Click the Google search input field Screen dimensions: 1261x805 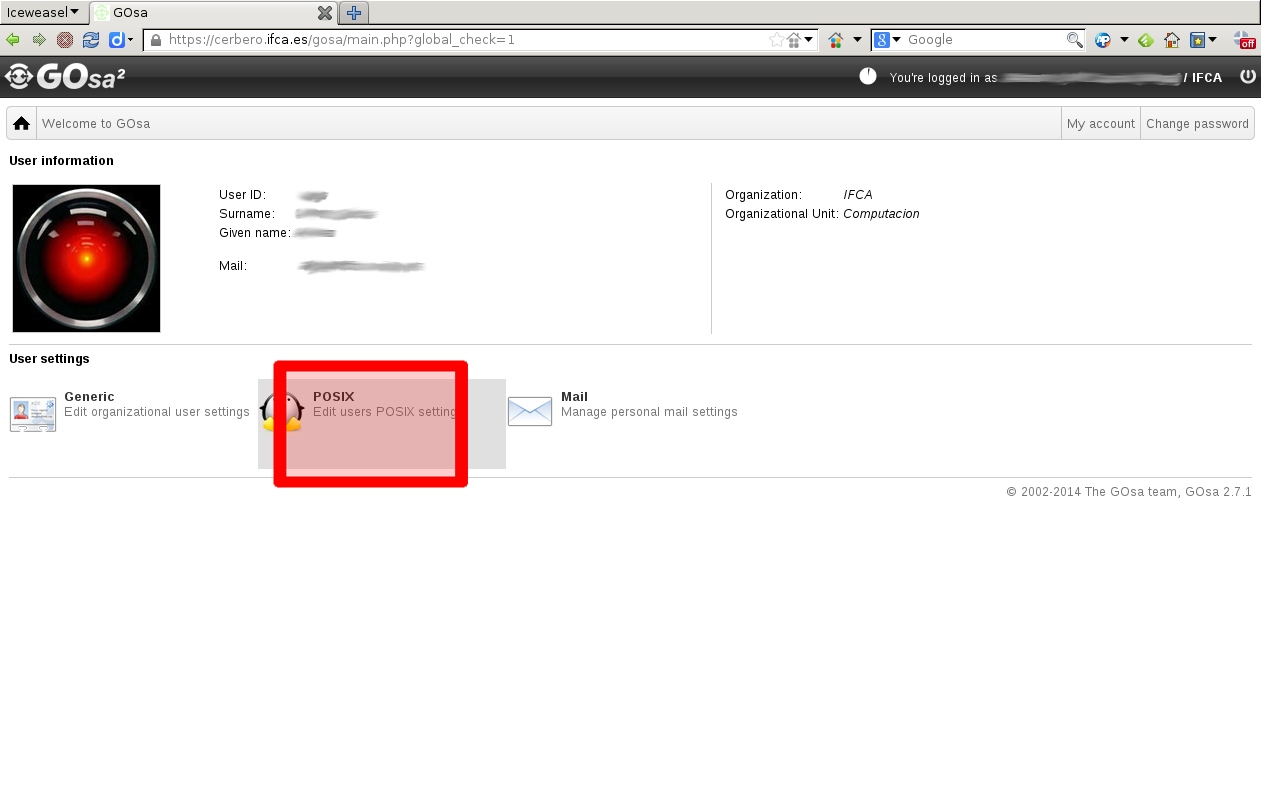click(983, 40)
